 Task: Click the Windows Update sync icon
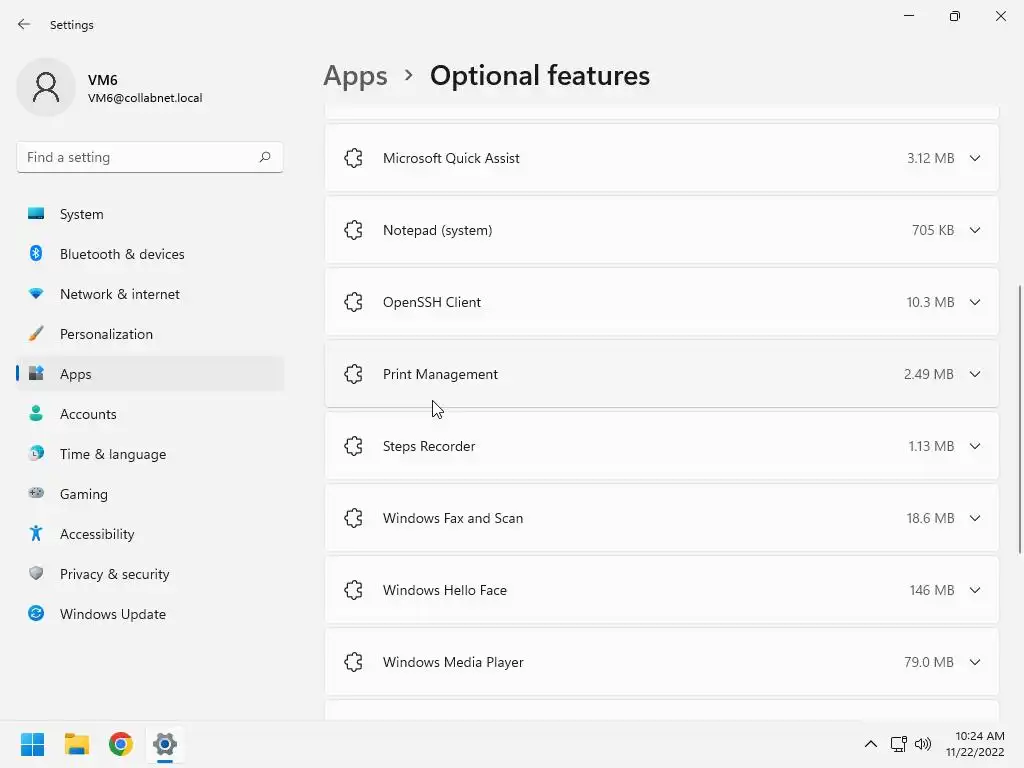(36, 614)
